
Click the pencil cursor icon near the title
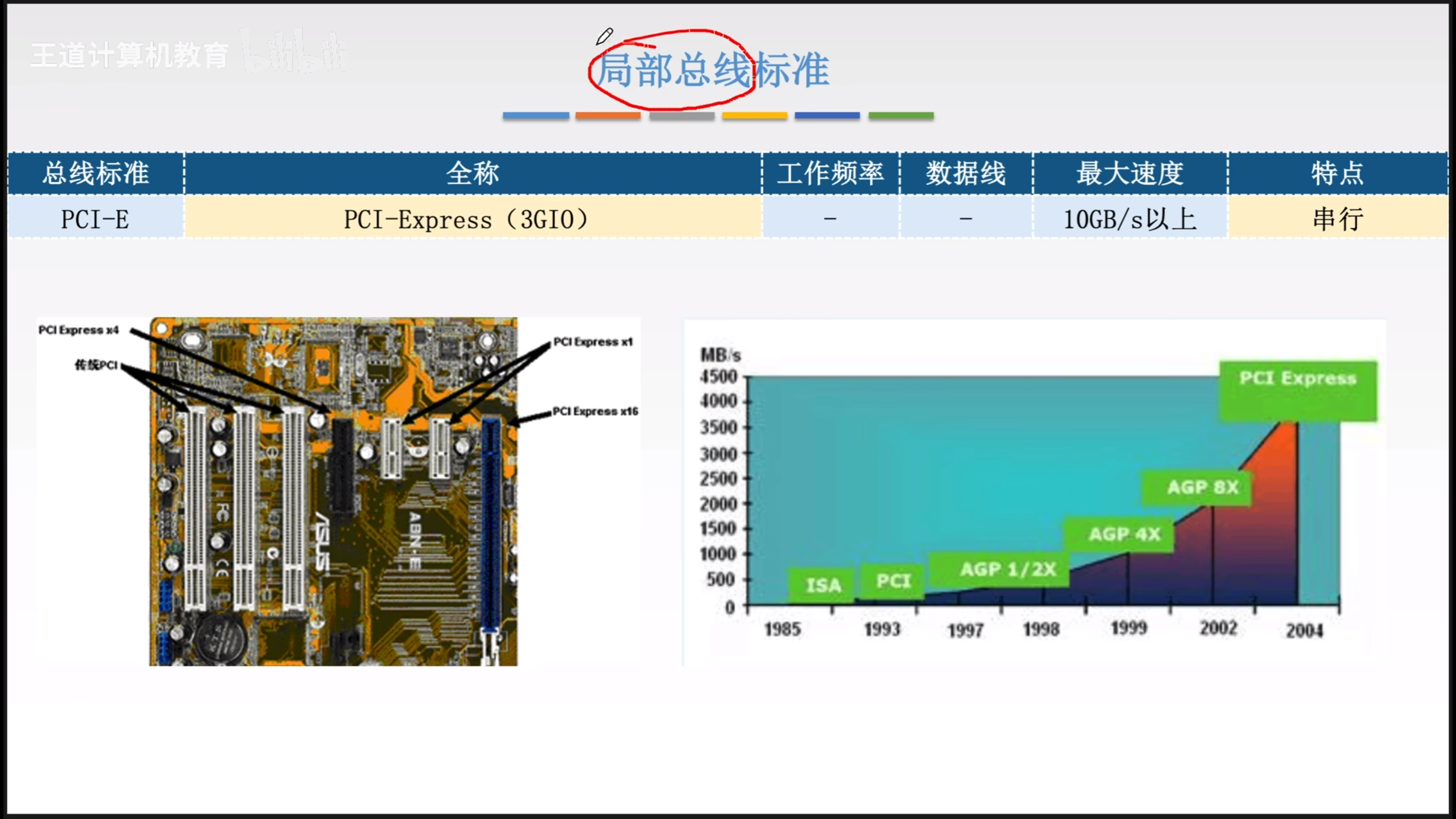click(x=604, y=36)
